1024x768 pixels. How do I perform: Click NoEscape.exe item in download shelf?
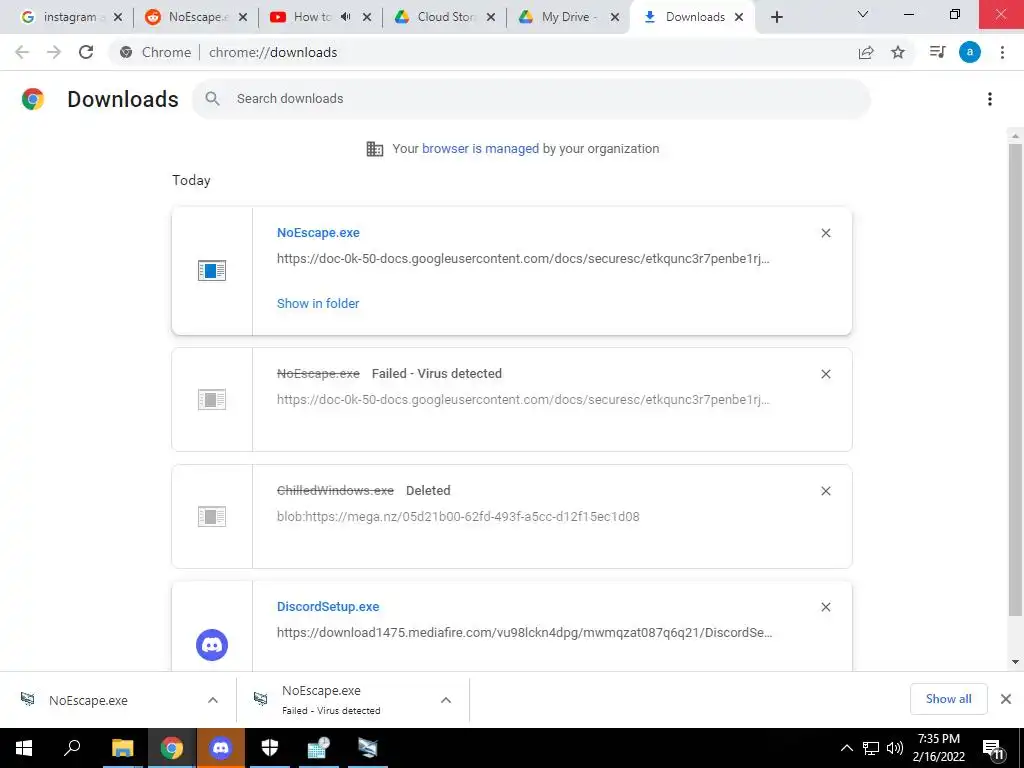(88, 700)
